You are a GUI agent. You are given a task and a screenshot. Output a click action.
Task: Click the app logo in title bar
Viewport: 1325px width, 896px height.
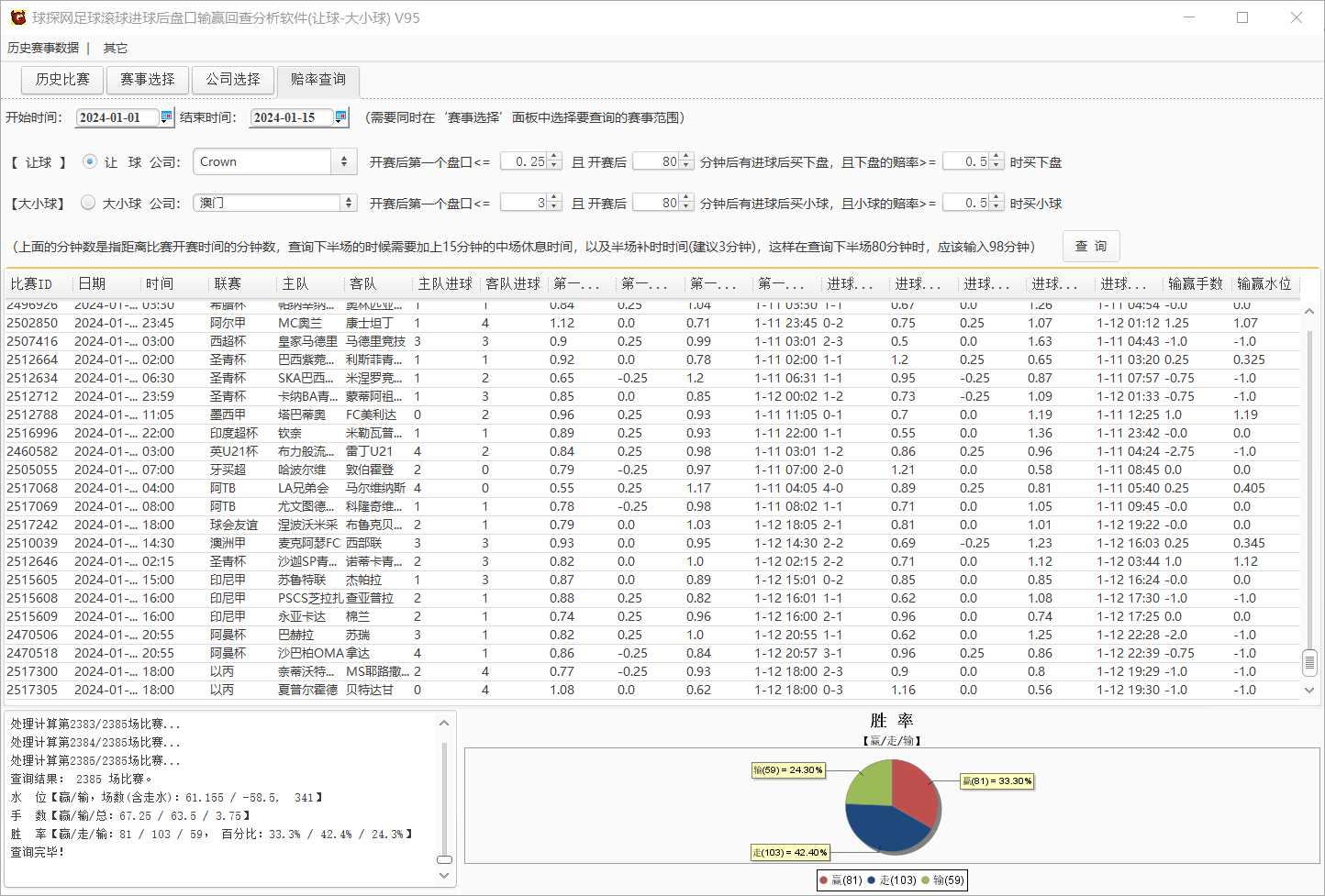pos(17,17)
